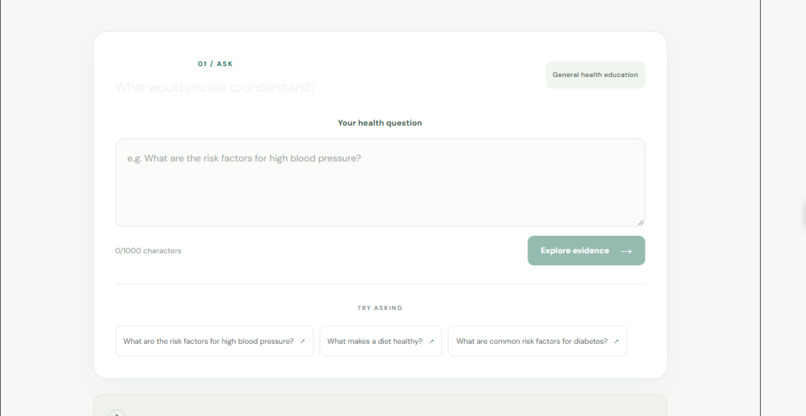The width and height of the screenshot is (806, 416).
Task: Click the health question text area
Action: (380, 183)
